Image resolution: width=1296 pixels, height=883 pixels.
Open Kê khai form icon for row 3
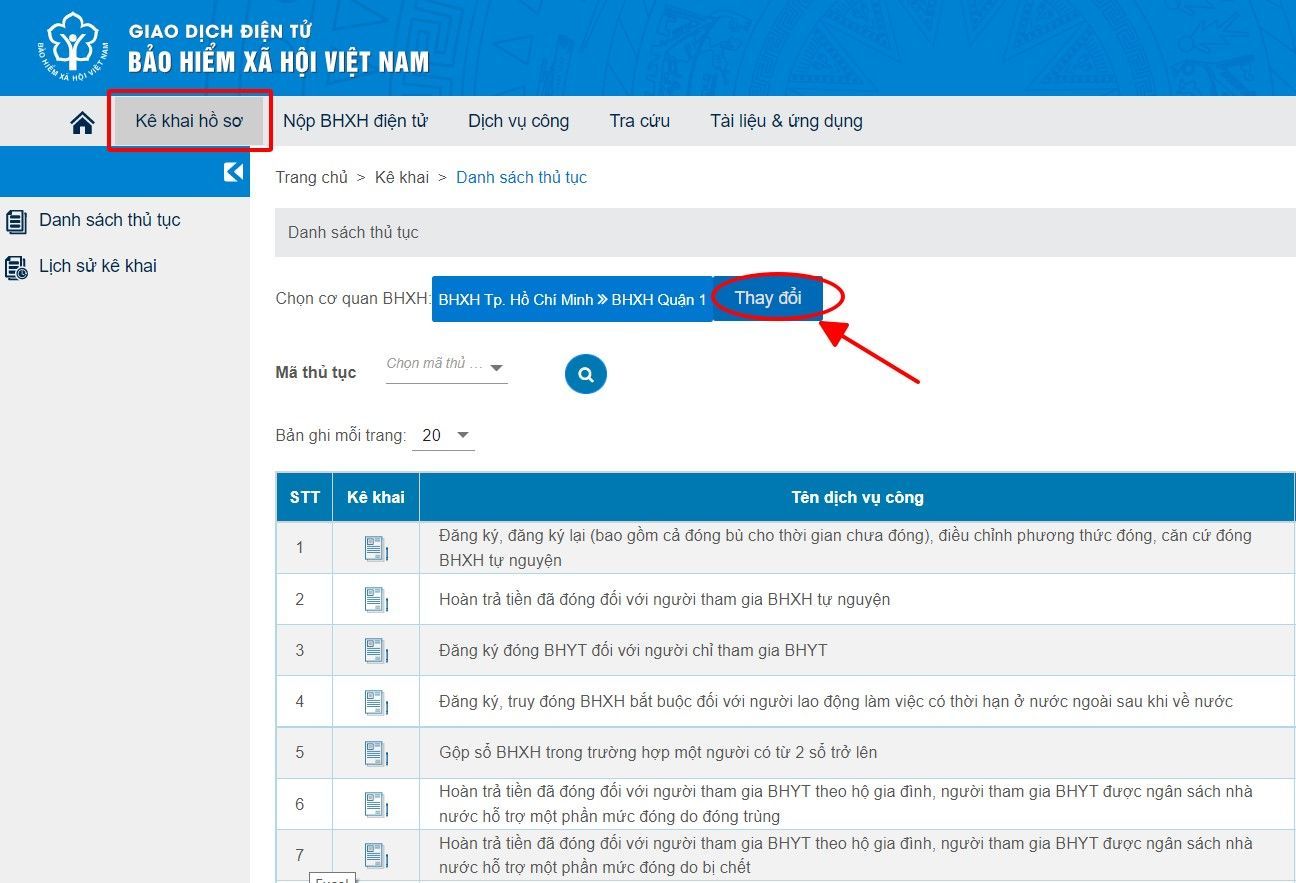(375, 650)
